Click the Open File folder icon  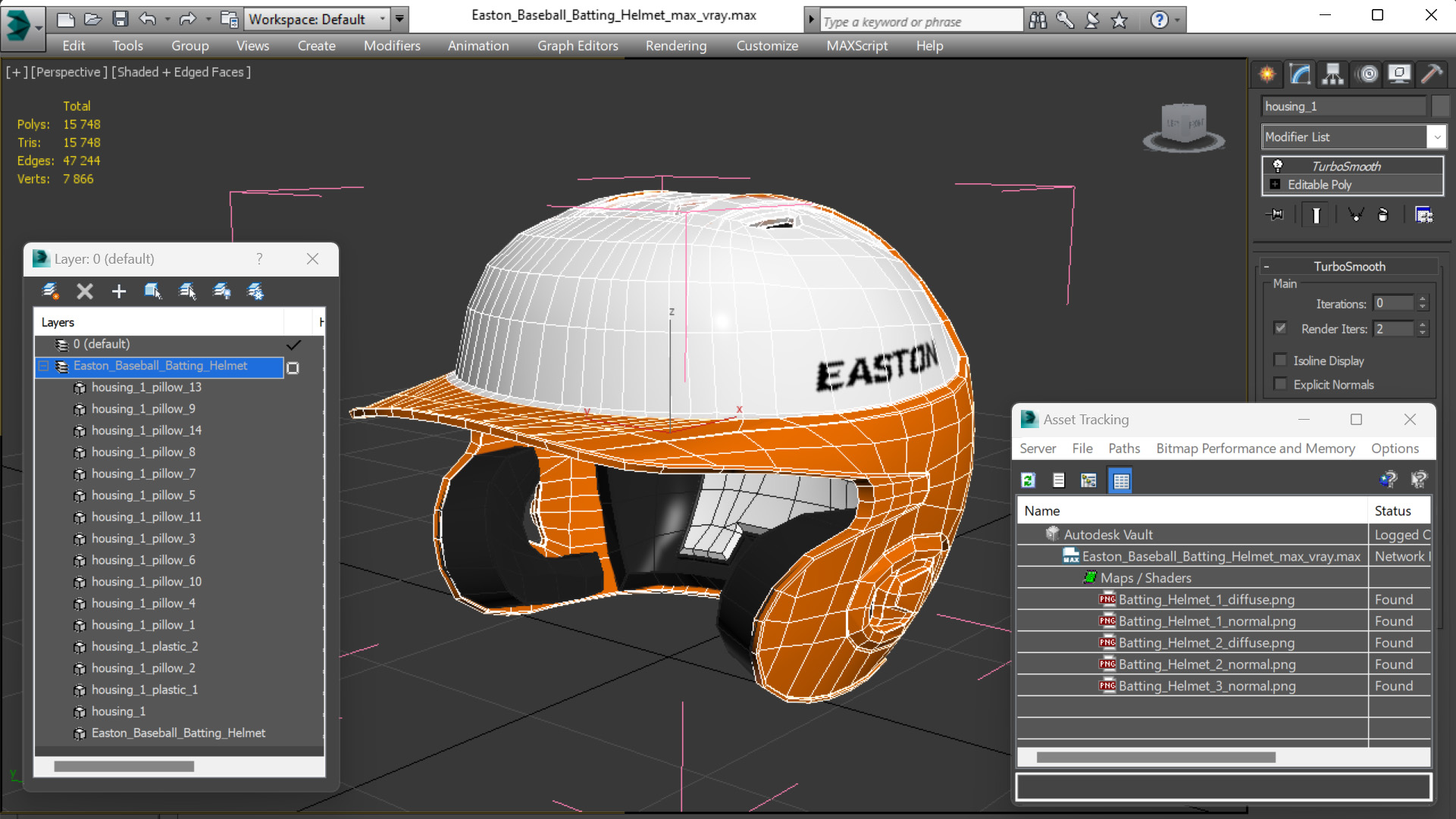[92, 19]
